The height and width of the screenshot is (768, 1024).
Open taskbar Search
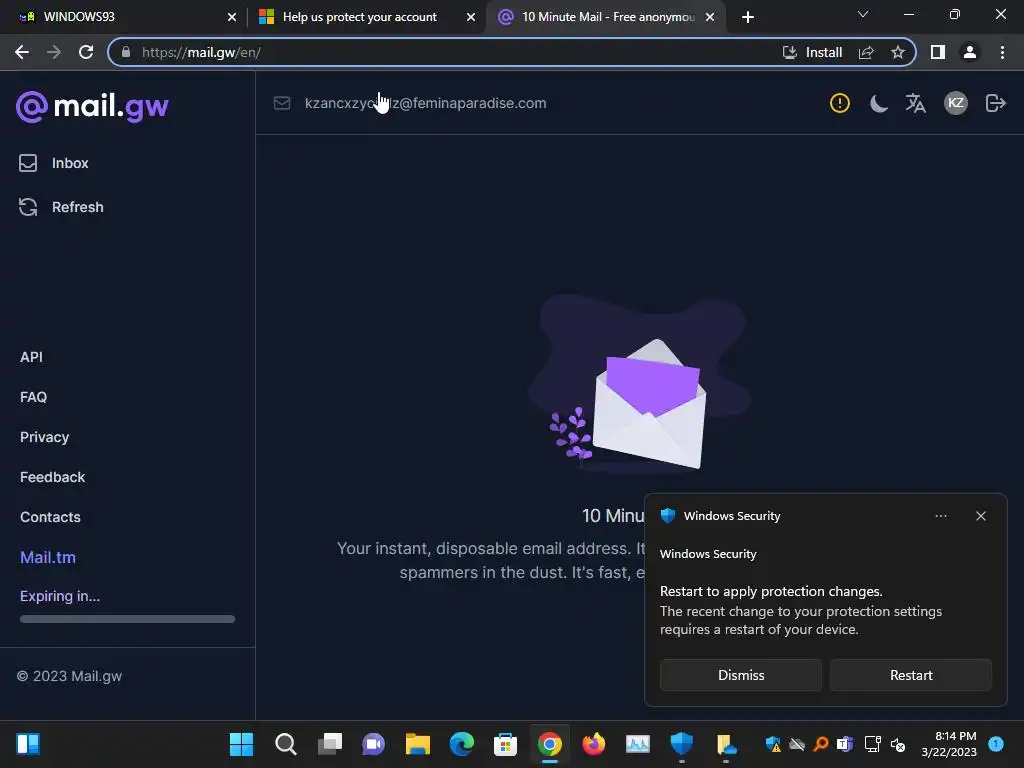[x=285, y=744]
